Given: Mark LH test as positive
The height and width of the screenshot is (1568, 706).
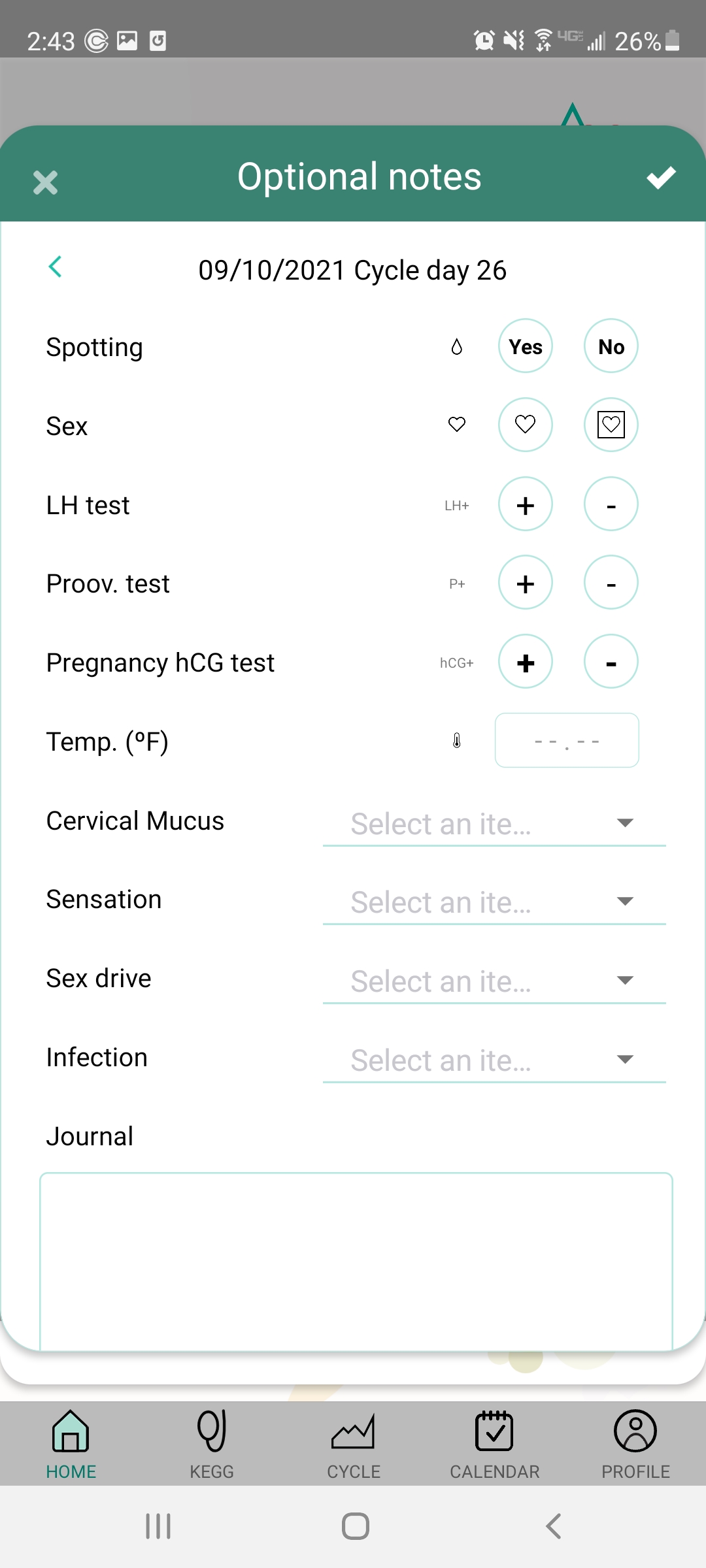Looking at the screenshot, I should coord(526,504).
